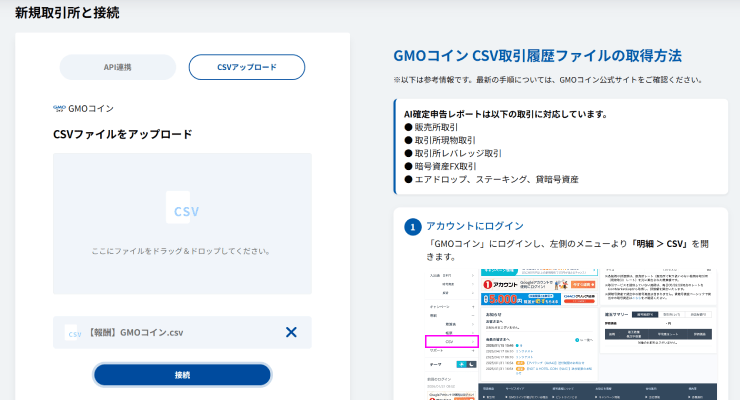Image resolution: width=740 pixels, height=400 pixels.
Task: Select the 【報酬】GMOコイン.csv file name
Action: pyautogui.click(x=138, y=333)
